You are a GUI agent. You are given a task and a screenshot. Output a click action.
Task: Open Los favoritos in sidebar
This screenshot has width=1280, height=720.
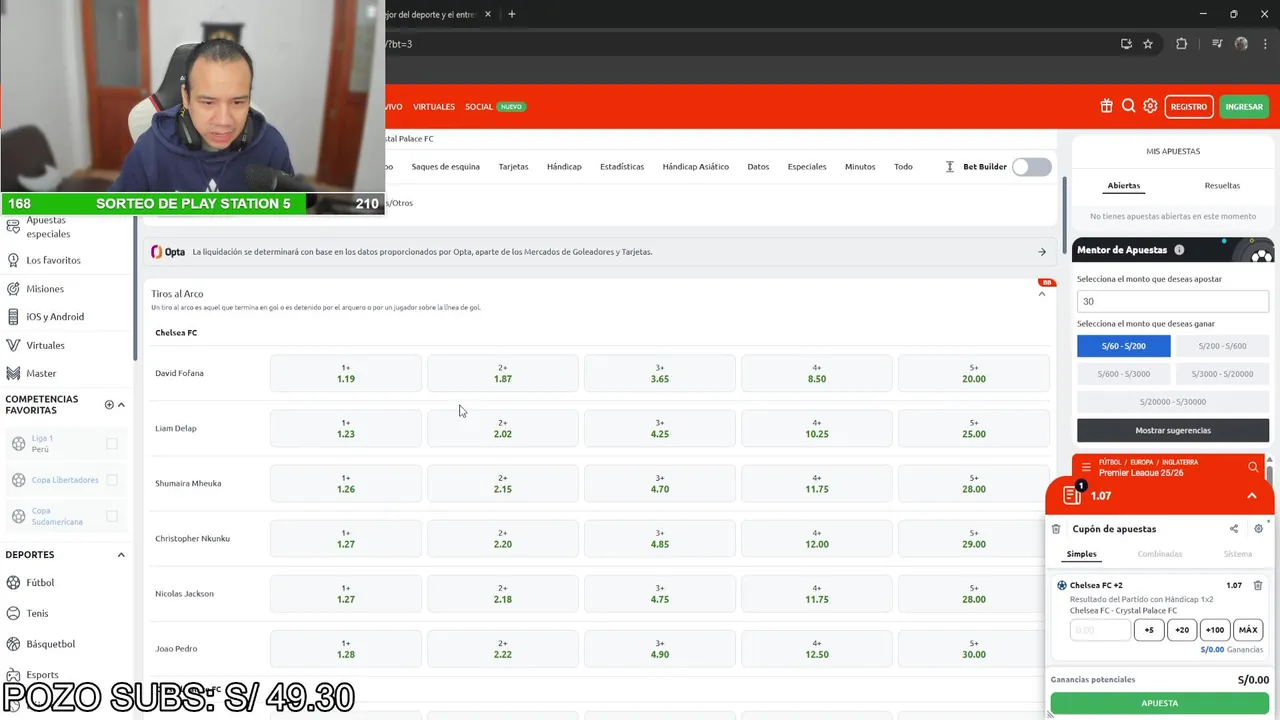point(53,260)
